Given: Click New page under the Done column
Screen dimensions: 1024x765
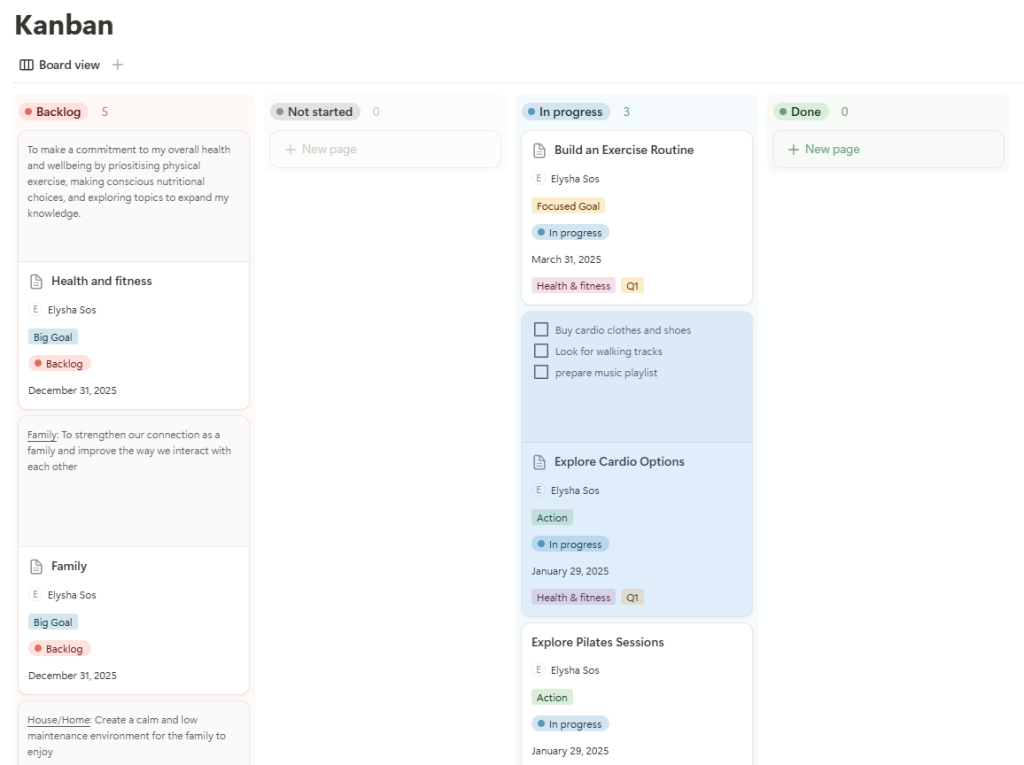Looking at the screenshot, I should pos(823,148).
